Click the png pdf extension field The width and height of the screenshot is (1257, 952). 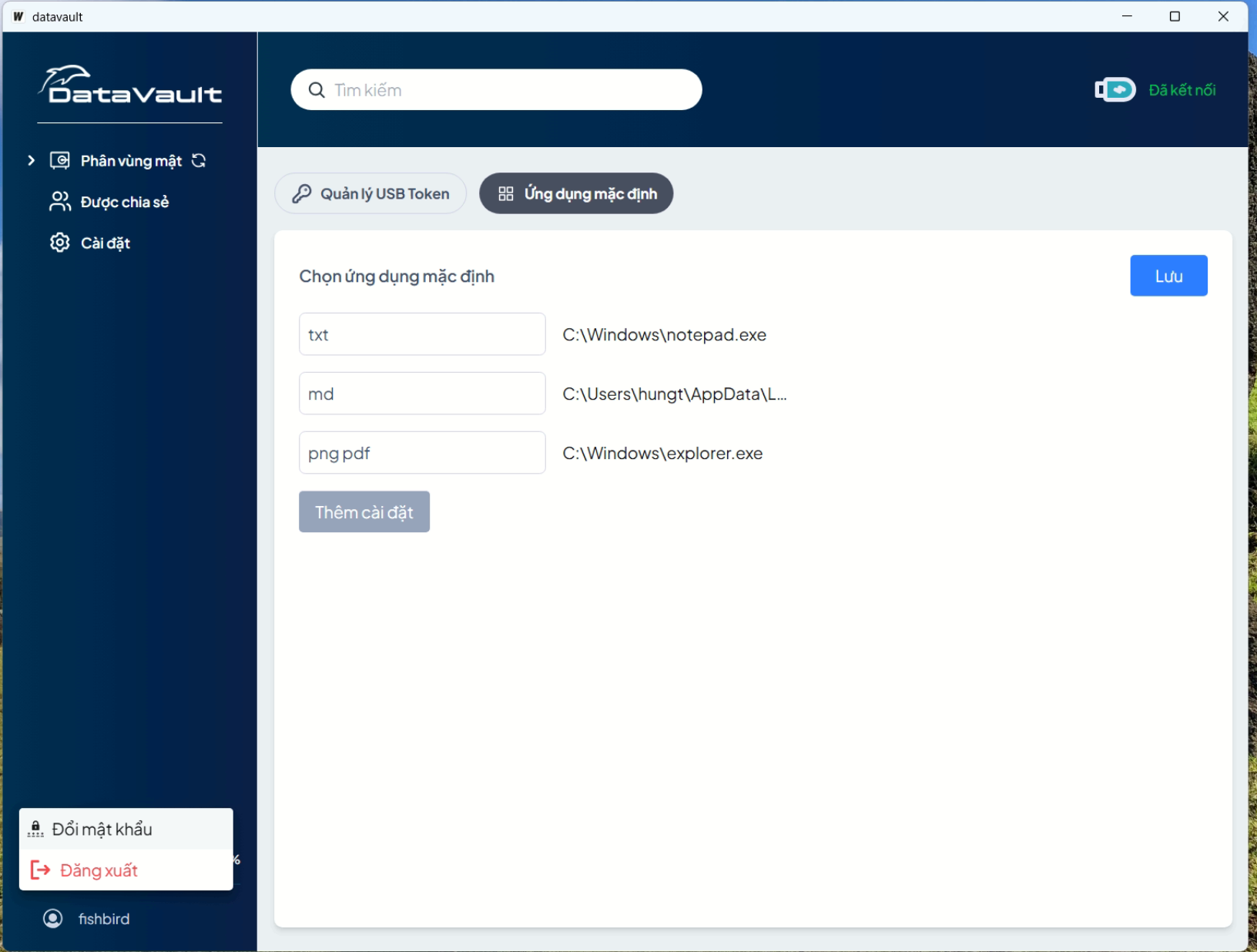pyautogui.click(x=422, y=453)
